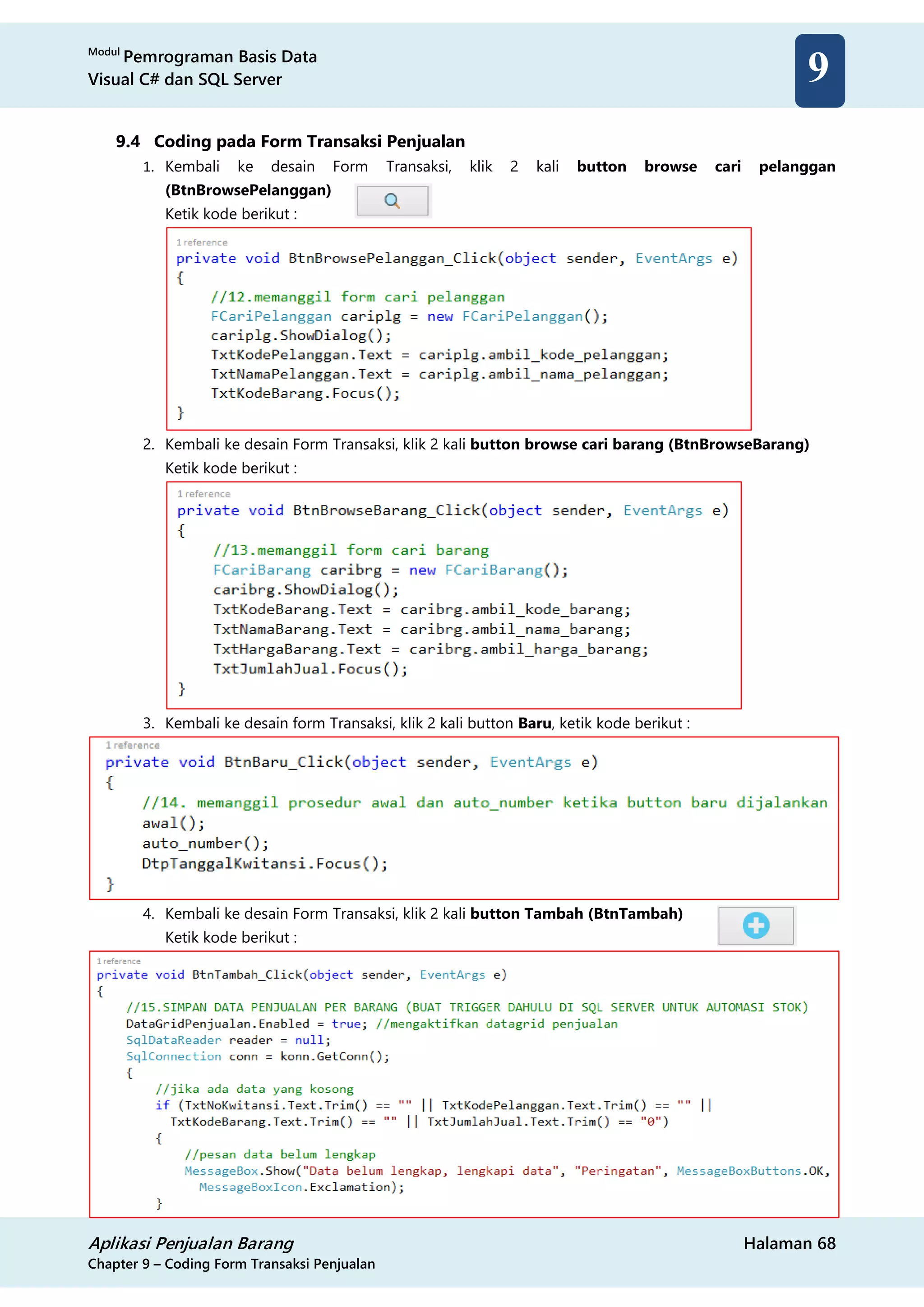The image size is (924, 1307).
Task: Click the '1 reference' label above BtnBaru_Click
Action: 133,745
